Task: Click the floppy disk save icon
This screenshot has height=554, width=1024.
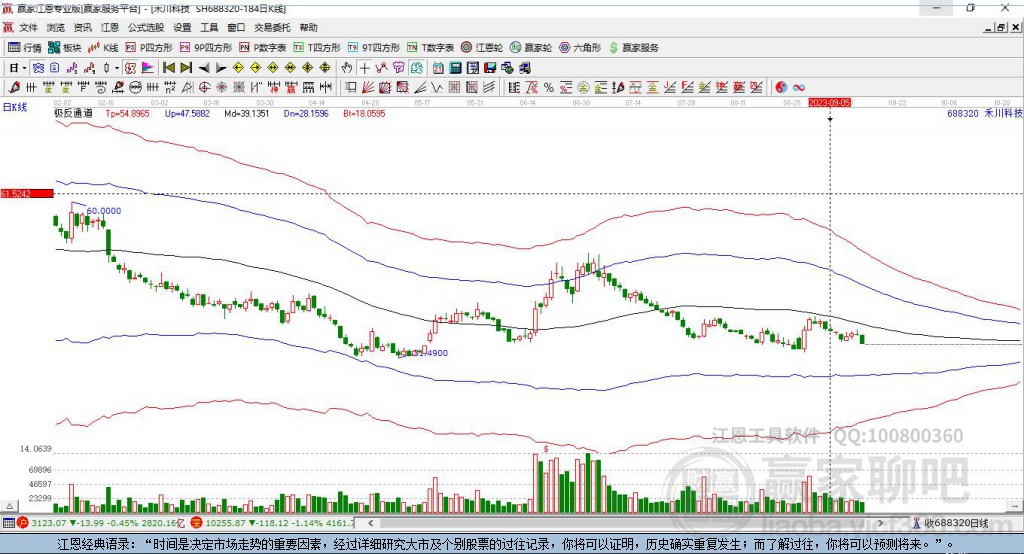Action: point(490,68)
